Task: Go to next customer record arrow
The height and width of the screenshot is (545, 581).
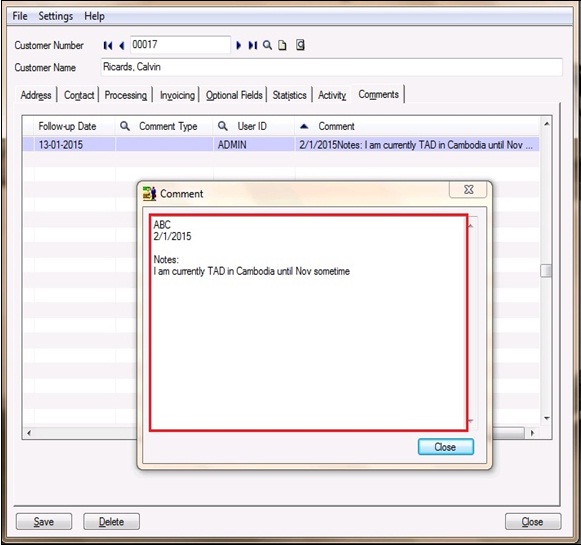Action: [238, 46]
